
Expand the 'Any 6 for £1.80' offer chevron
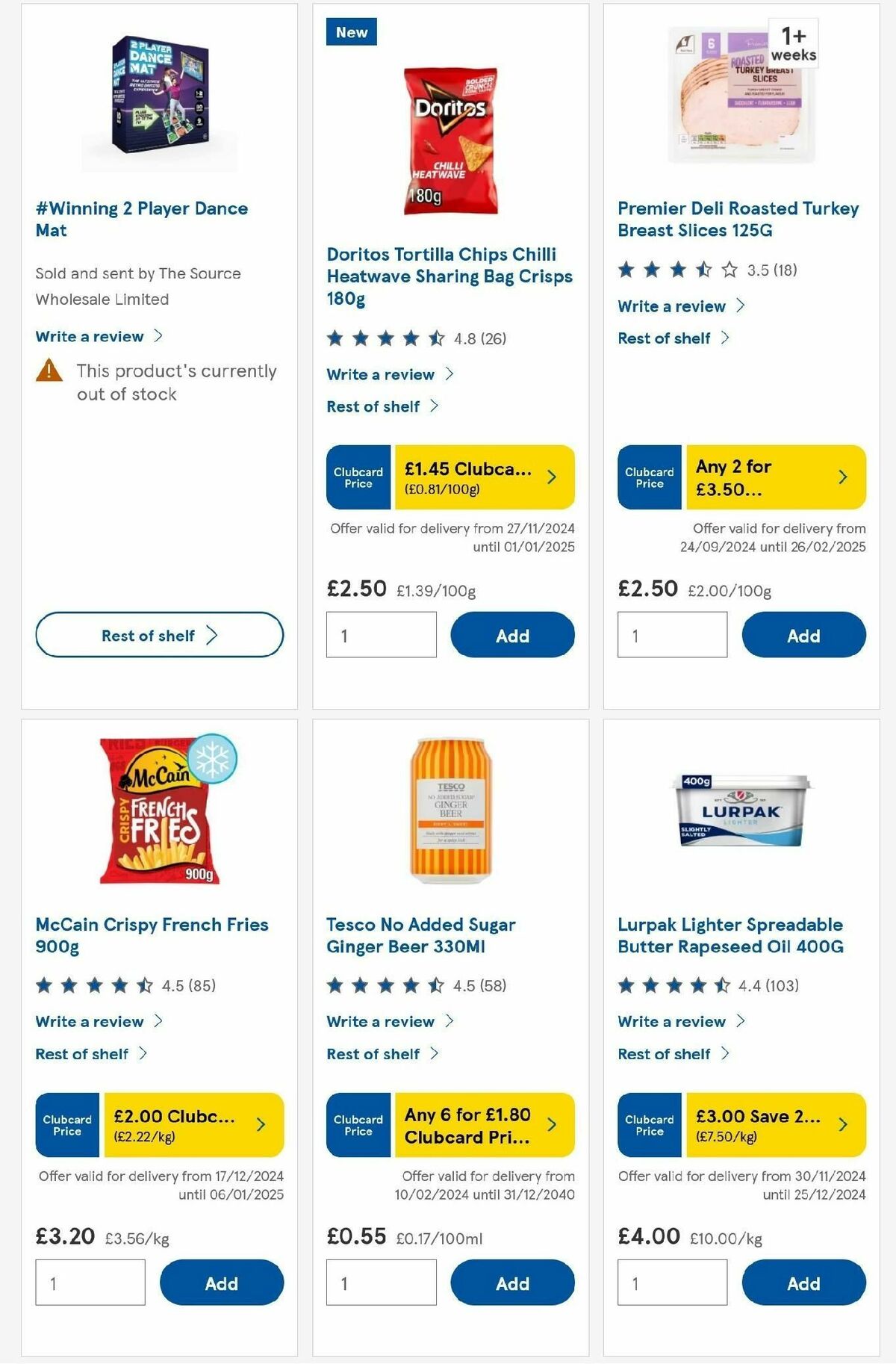(x=553, y=1124)
